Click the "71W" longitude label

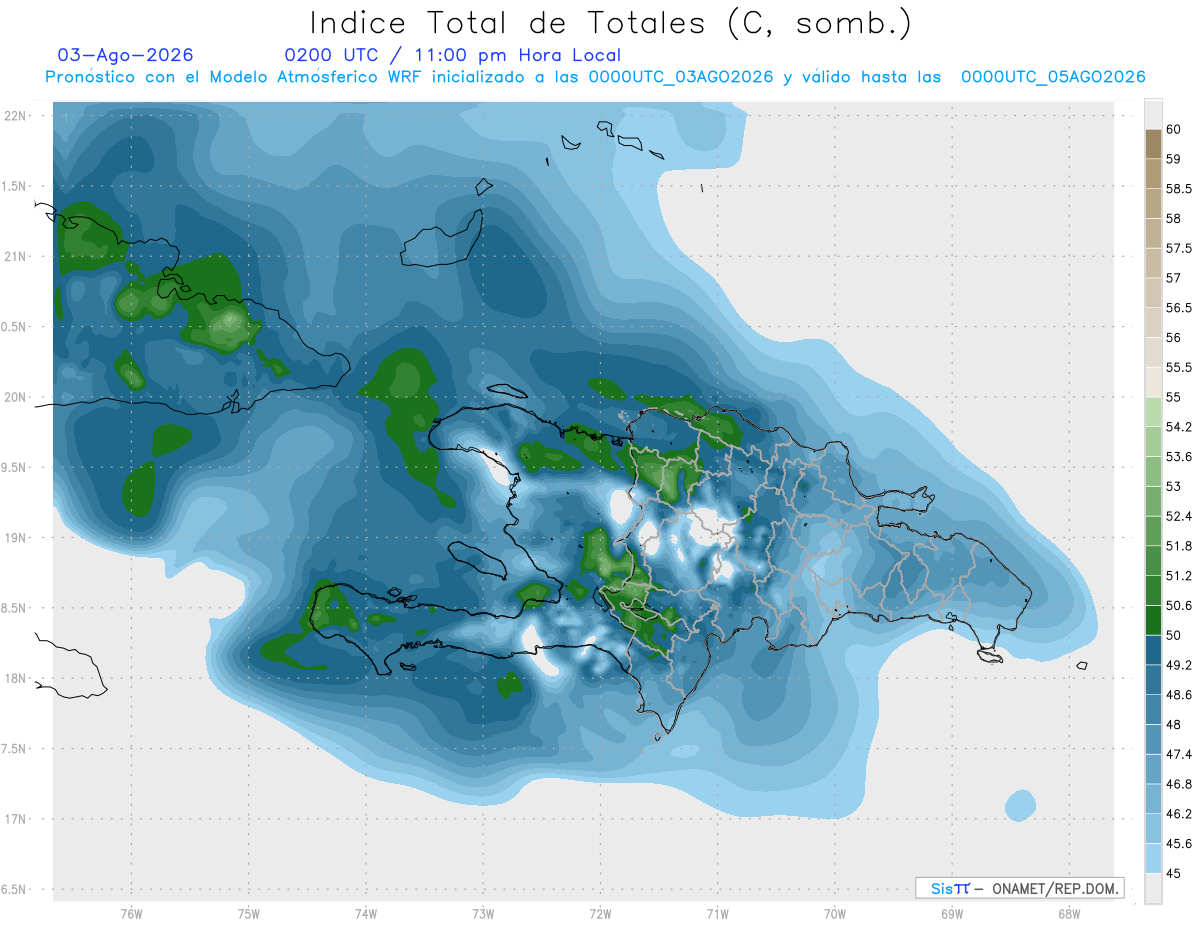[x=717, y=913]
